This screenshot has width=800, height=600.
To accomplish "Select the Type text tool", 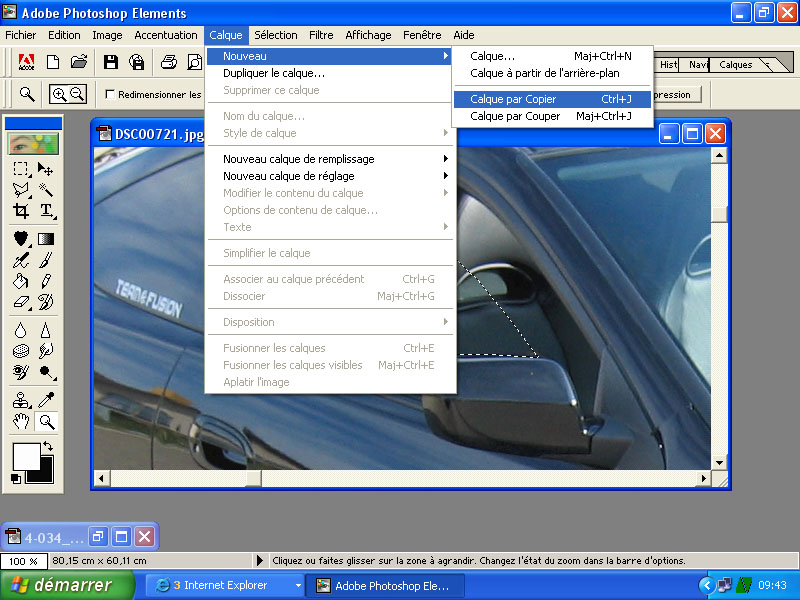I will click(46, 210).
